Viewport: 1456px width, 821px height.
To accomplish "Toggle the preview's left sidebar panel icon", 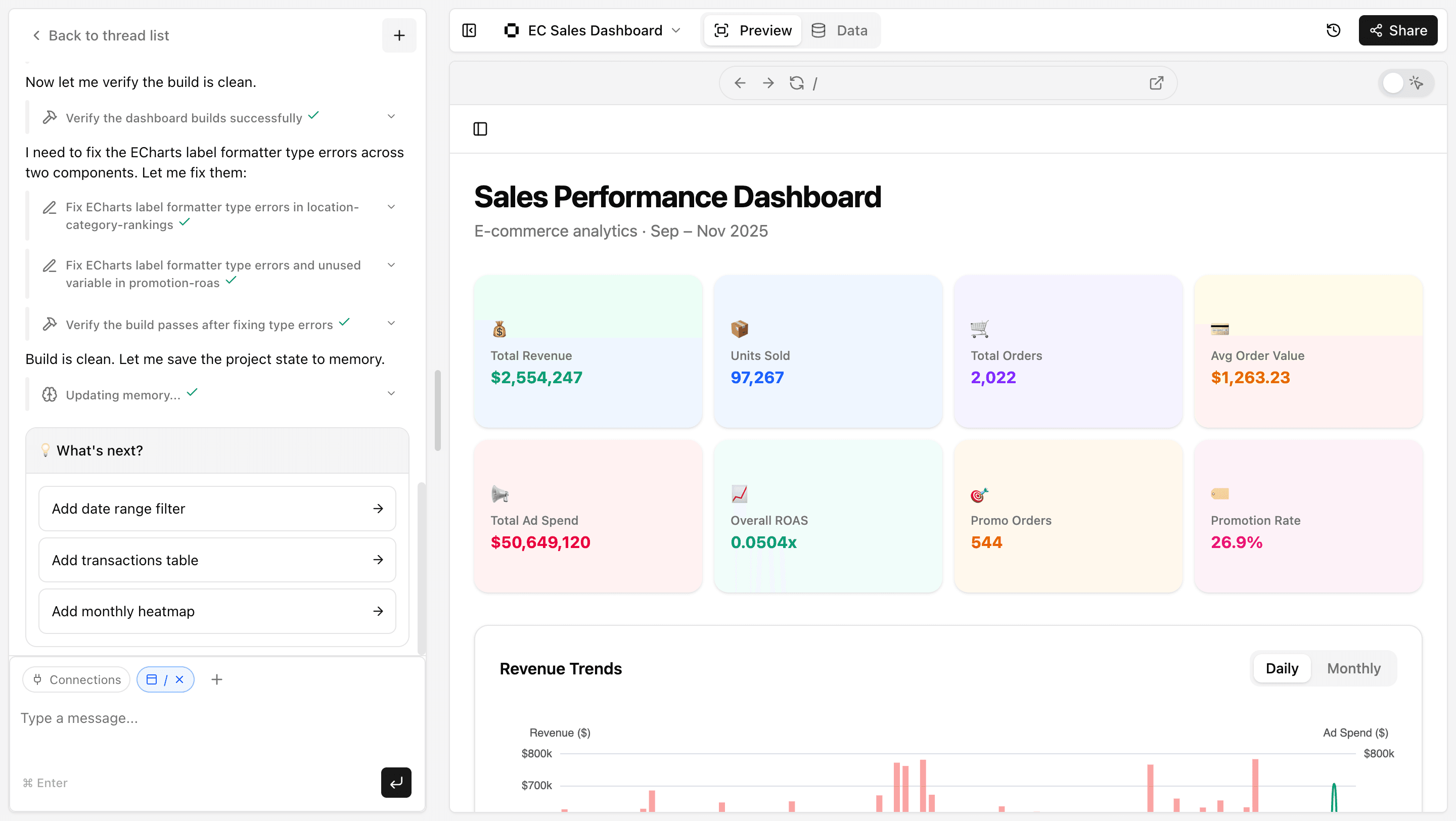I will [x=480, y=129].
